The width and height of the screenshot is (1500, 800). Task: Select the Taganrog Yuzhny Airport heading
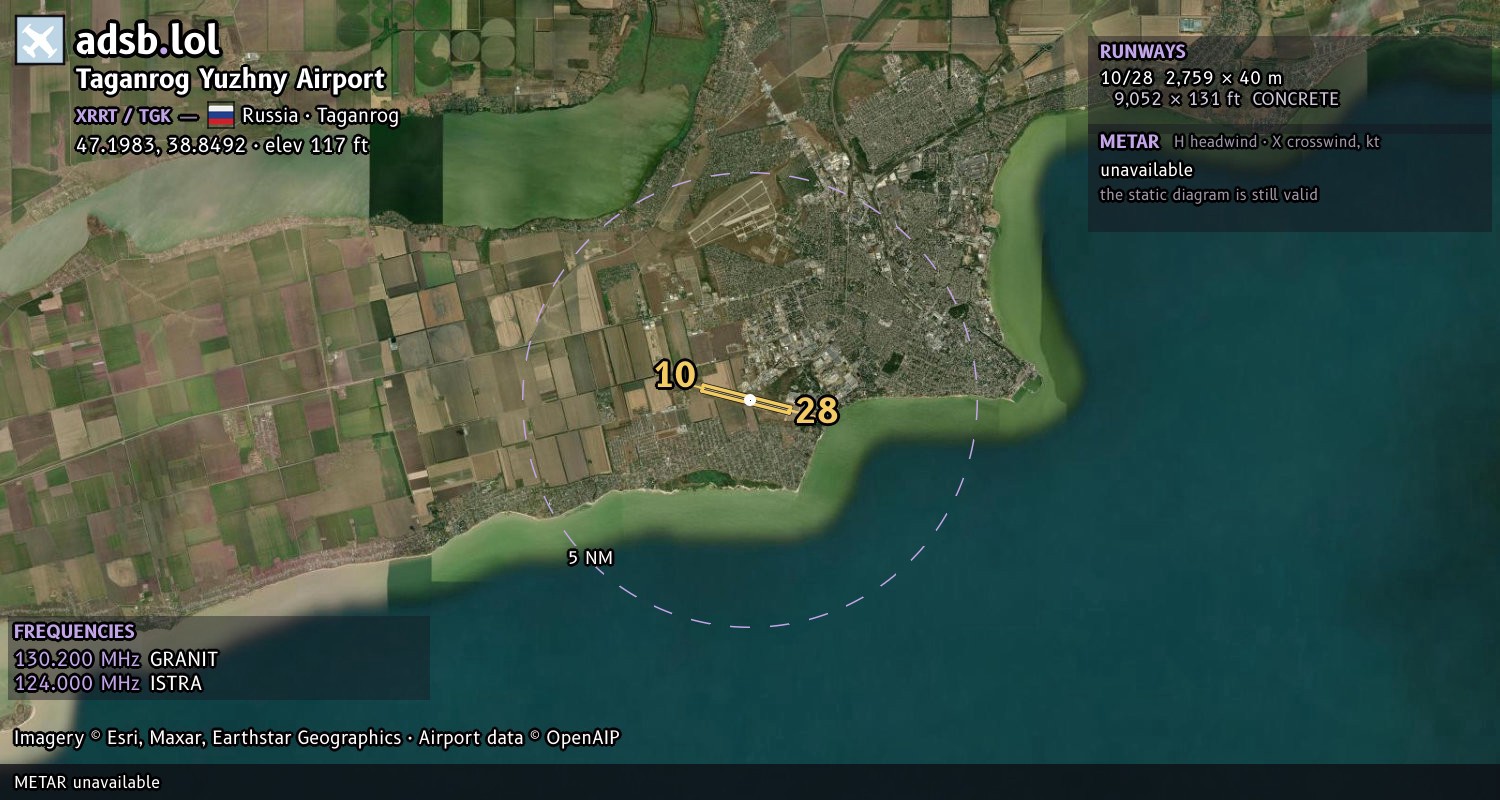[x=230, y=80]
